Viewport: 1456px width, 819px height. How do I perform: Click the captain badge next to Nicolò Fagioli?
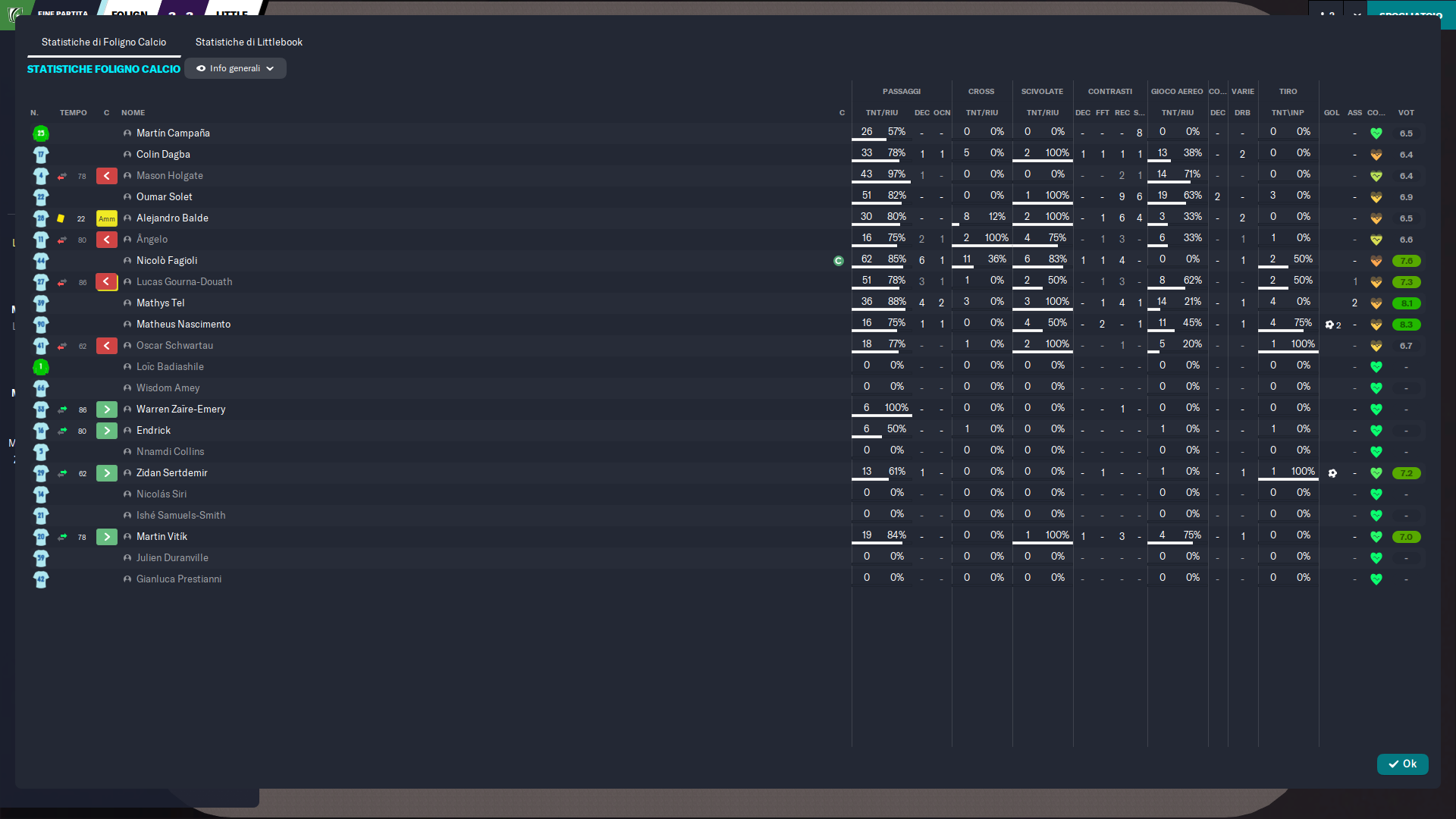tap(839, 261)
